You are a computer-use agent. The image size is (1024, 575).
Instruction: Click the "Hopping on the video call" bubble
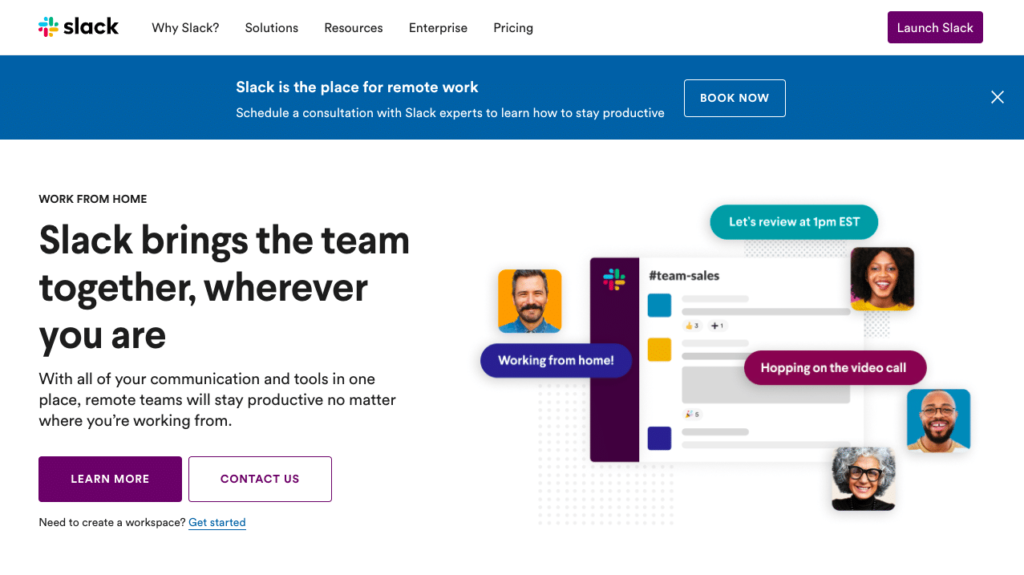(x=834, y=368)
